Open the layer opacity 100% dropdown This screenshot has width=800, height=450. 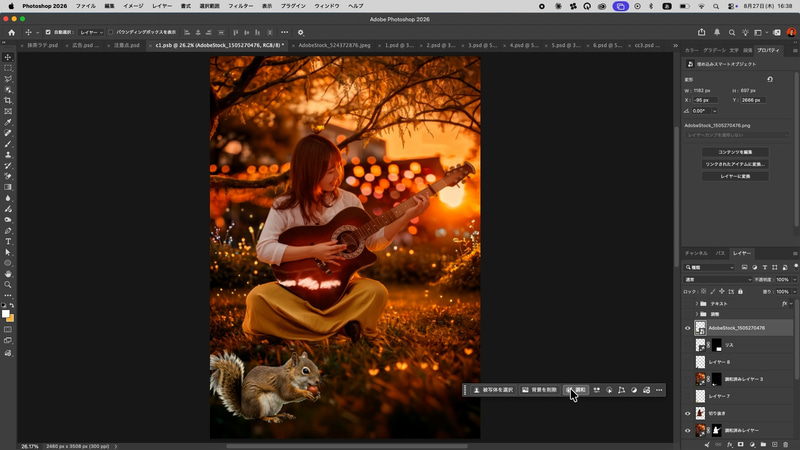tap(794, 280)
